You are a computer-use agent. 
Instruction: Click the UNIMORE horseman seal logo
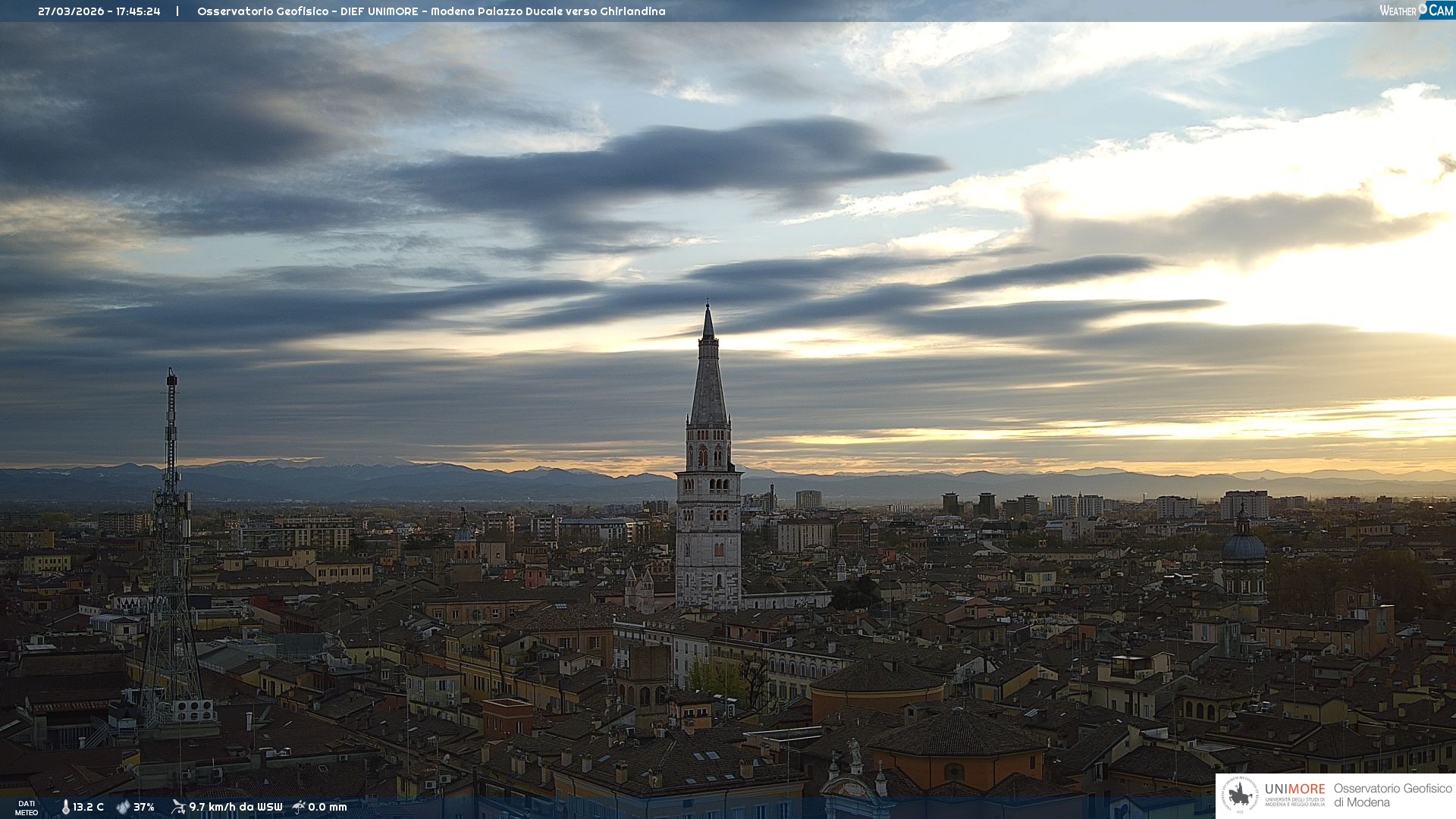[x=1240, y=795]
